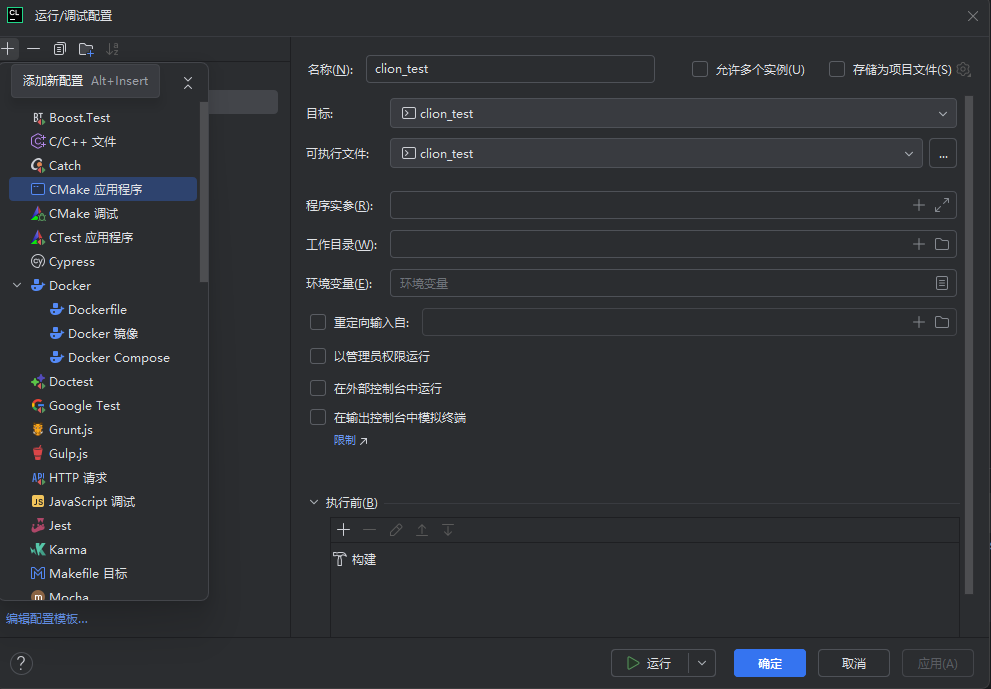Browse folder for 工作目录
991x689 pixels.
[x=942, y=244]
